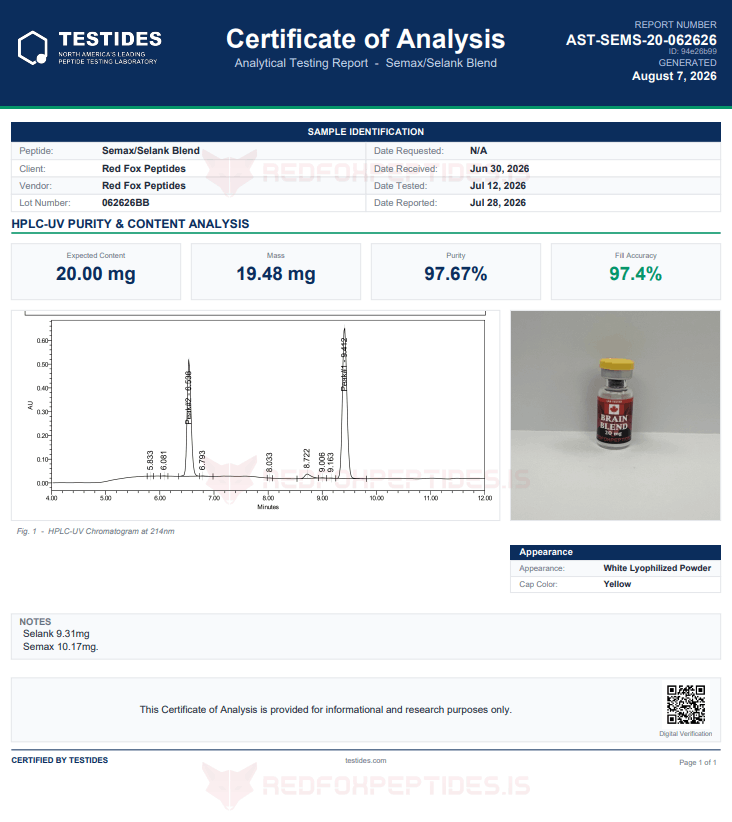Screen dimensions: 732x822
Task: Select peptide value Semax/Selank Blend
Action: pos(150,150)
